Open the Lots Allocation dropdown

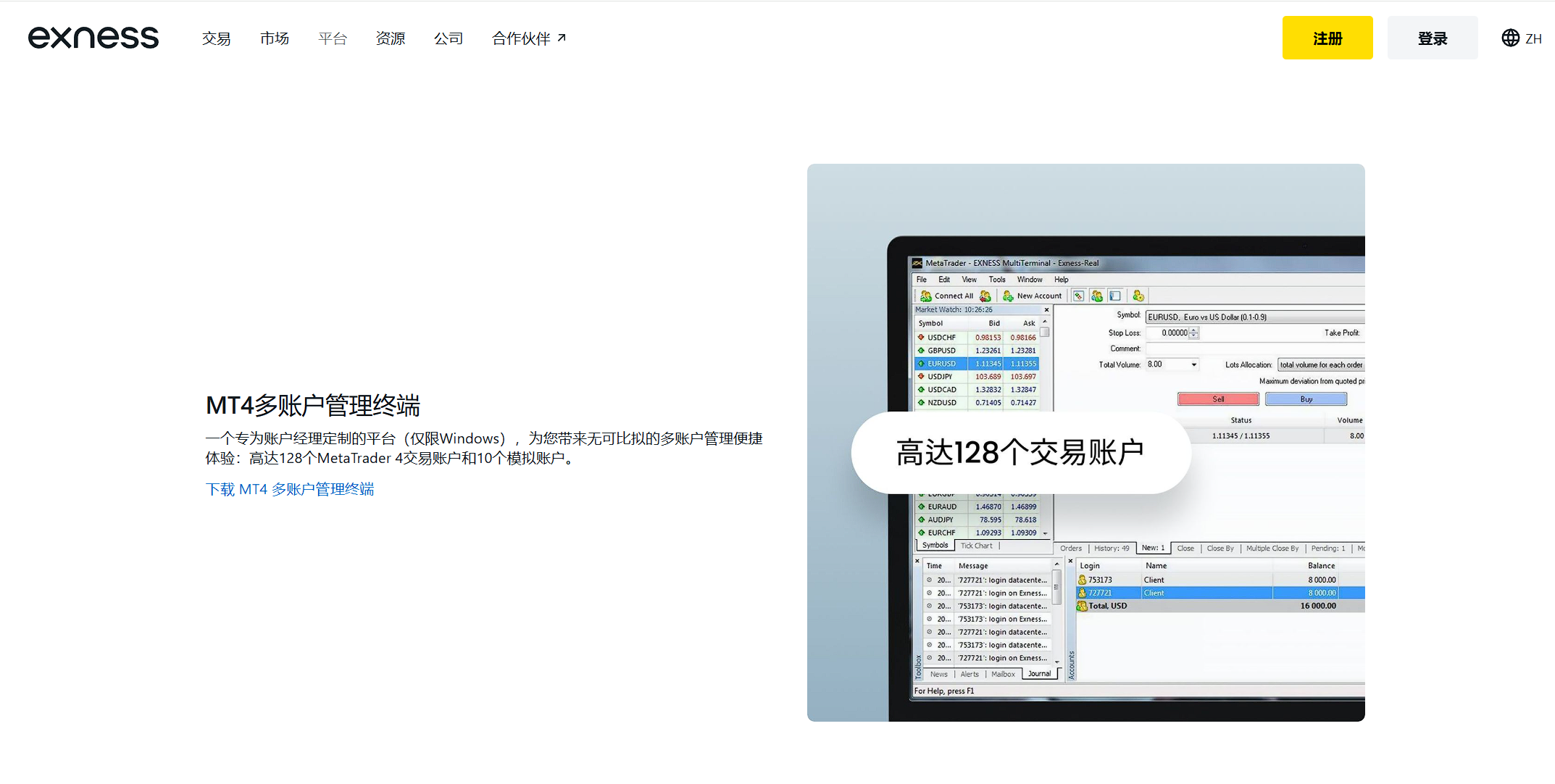click(1321, 365)
